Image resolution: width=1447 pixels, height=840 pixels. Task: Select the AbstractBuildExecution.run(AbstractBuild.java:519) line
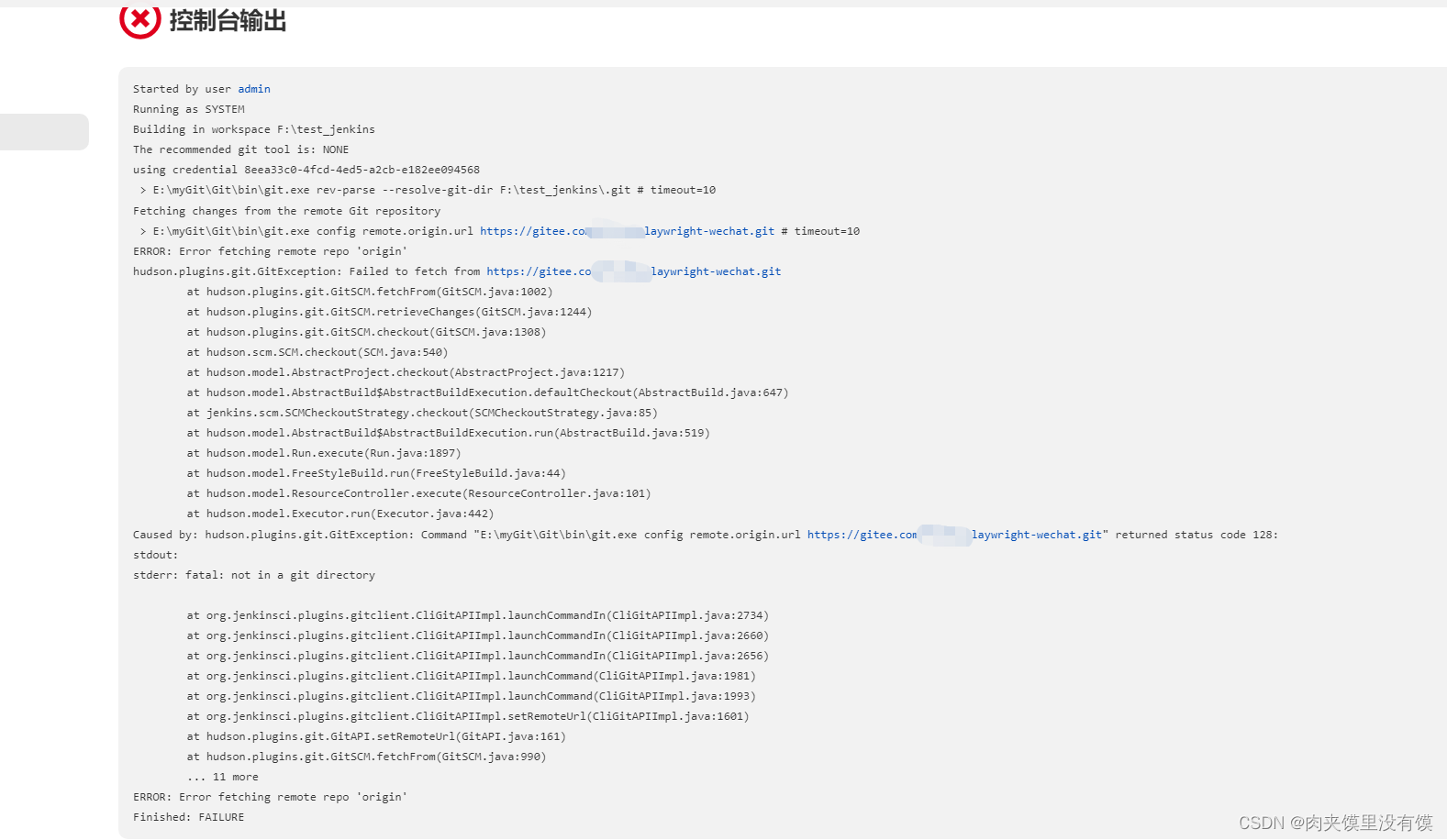click(x=448, y=433)
